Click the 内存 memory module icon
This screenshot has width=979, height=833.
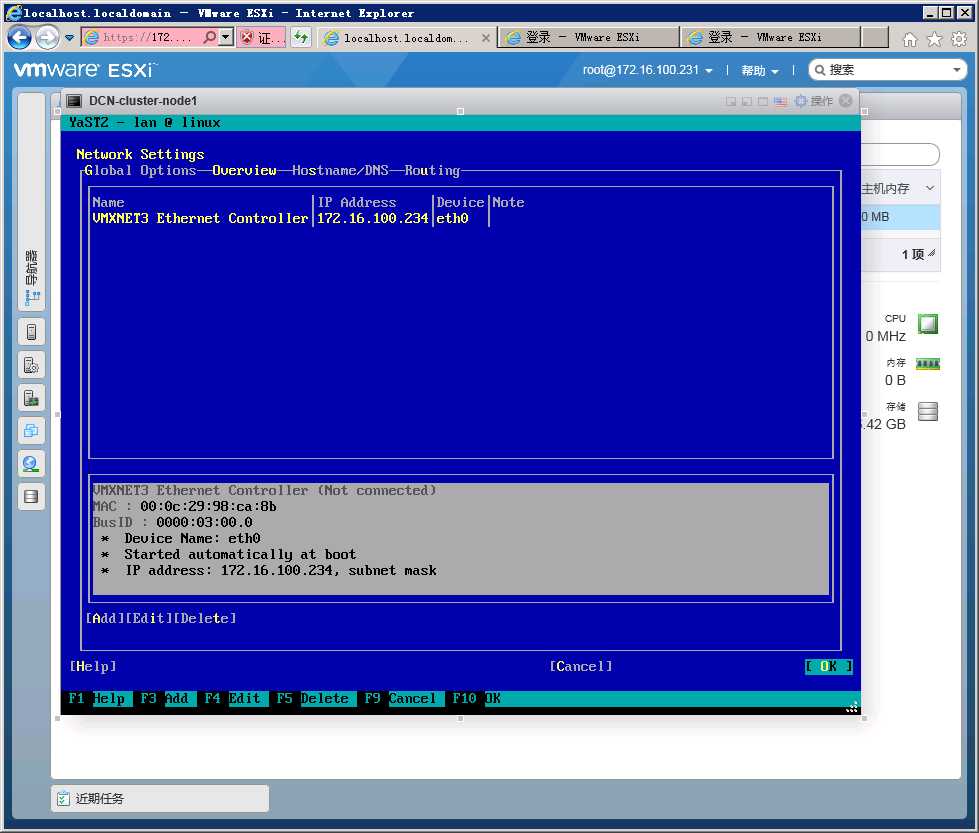(x=928, y=364)
